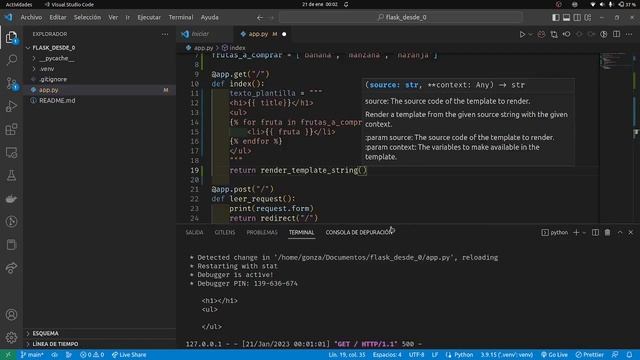Create a new terminal with plus
The width and height of the screenshot is (640, 360).
(576, 232)
